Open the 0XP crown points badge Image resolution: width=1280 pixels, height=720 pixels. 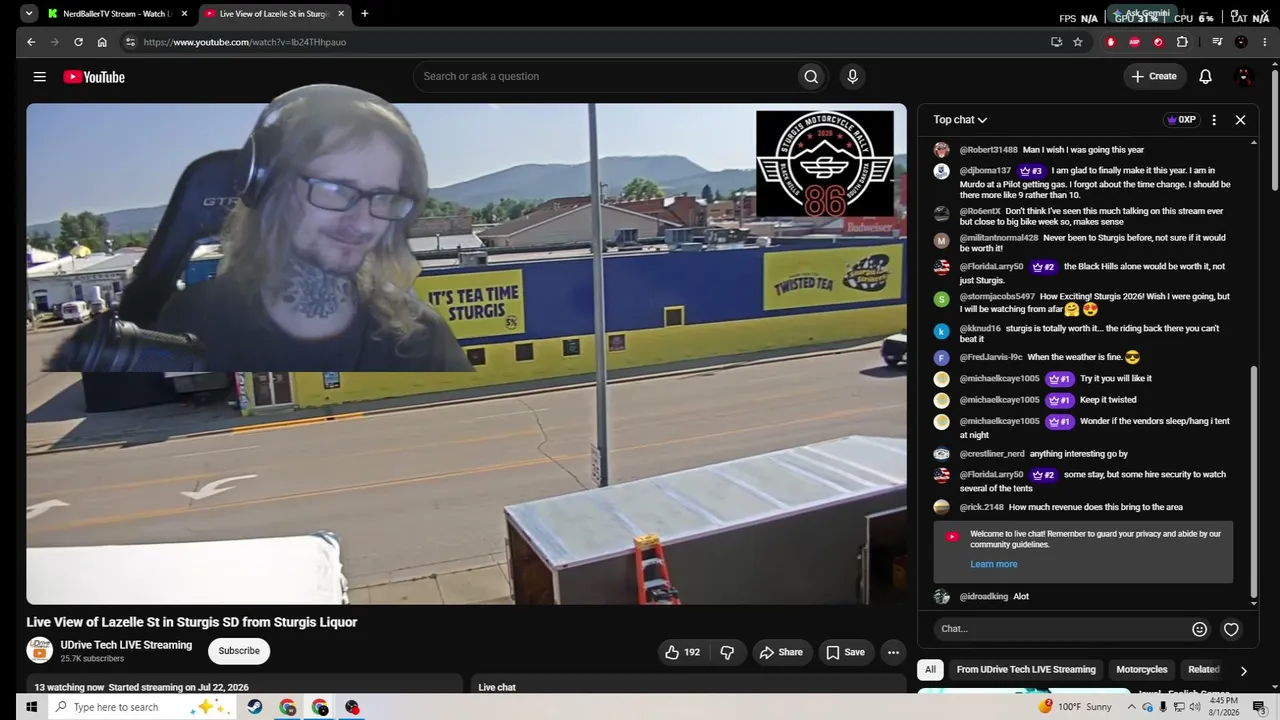(x=1180, y=120)
